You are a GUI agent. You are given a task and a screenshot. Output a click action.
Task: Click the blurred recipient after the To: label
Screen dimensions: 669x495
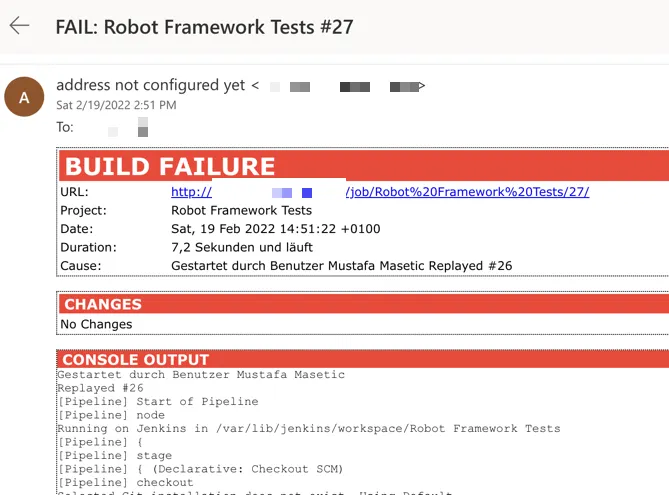128,127
